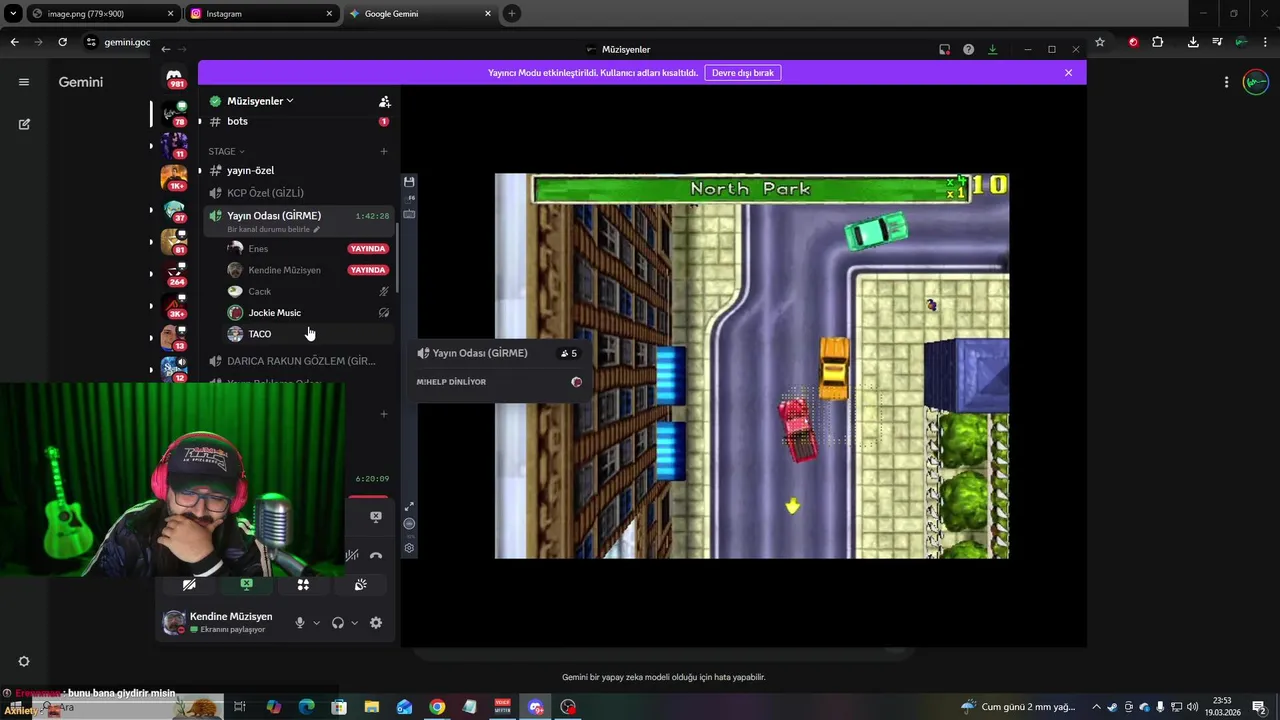This screenshot has width=1280, height=720.
Task: Open the server icon with 1K+ badge
Action: (174, 177)
